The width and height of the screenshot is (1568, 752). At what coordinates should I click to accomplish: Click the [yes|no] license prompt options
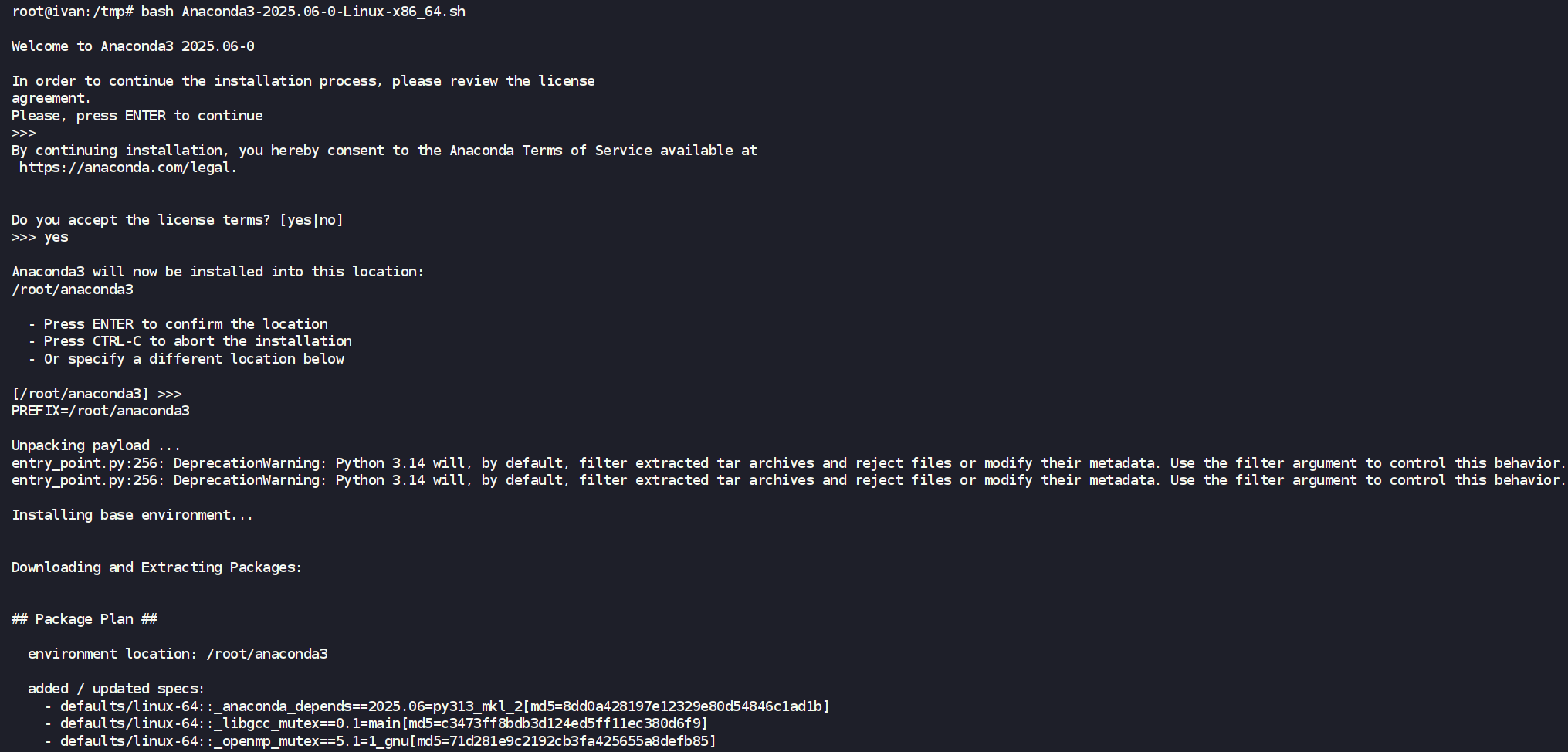click(x=312, y=220)
